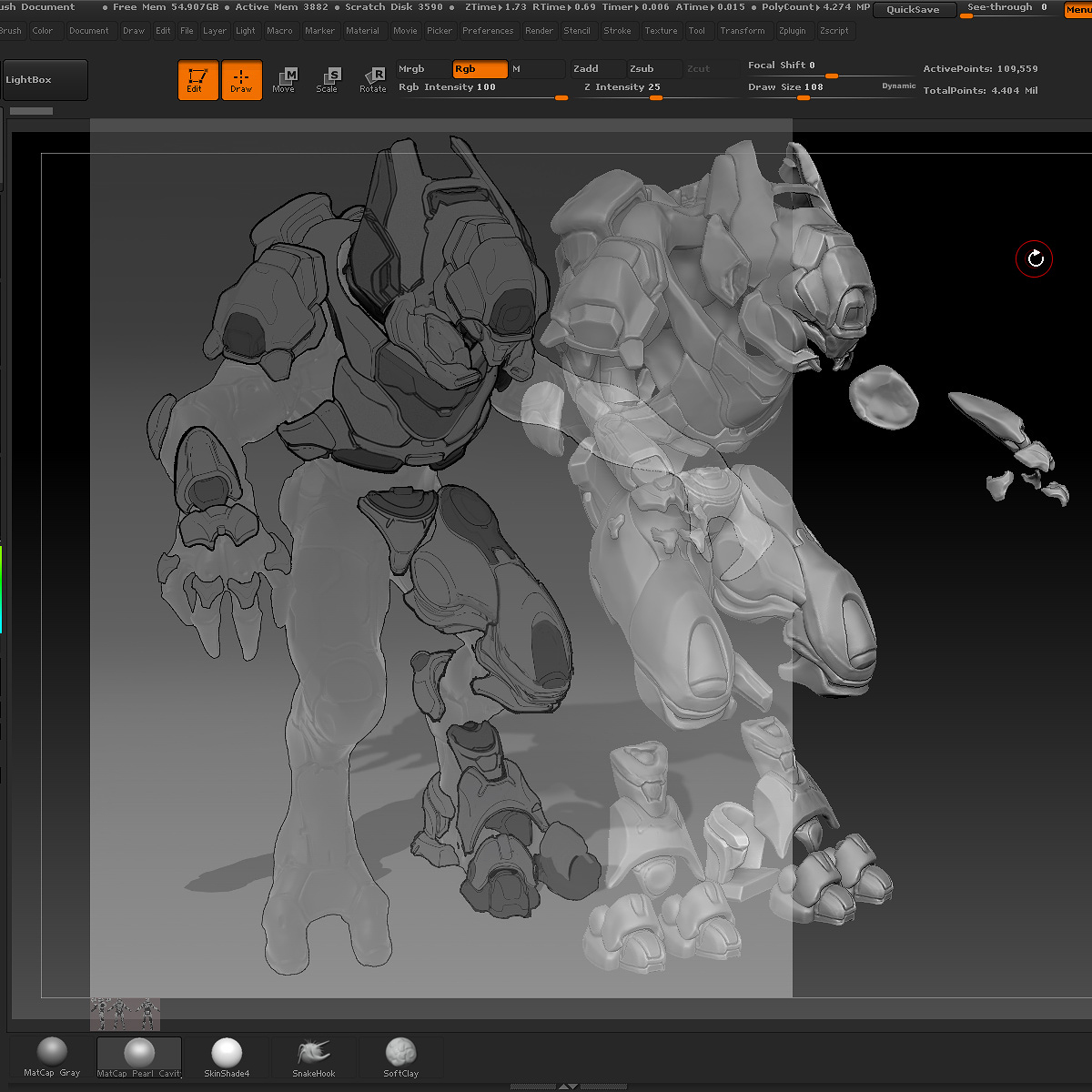Activate the Edit mode icon
Image resolution: width=1092 pixels, height=1092 pixels.
pyautogui.click(x=197, y=80)
